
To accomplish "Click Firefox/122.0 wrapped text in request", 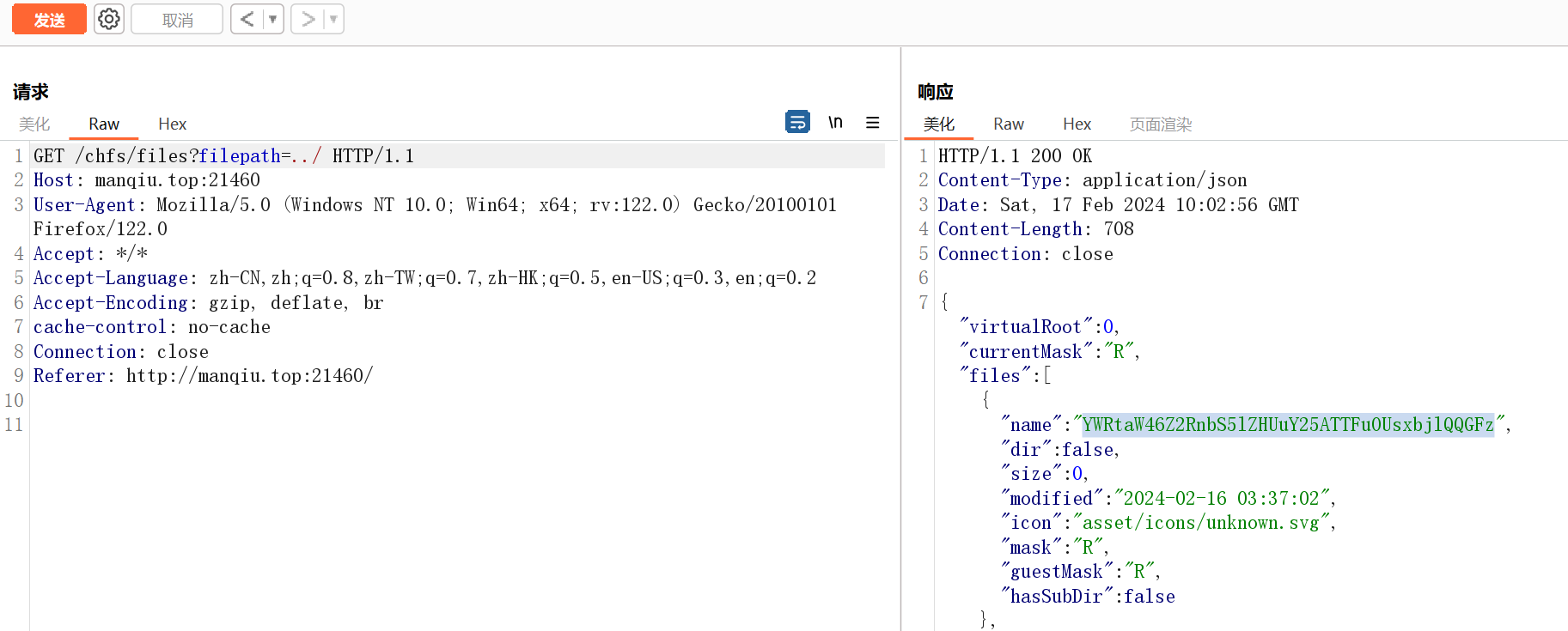I will pyautogui.click(x=101, y=229).
